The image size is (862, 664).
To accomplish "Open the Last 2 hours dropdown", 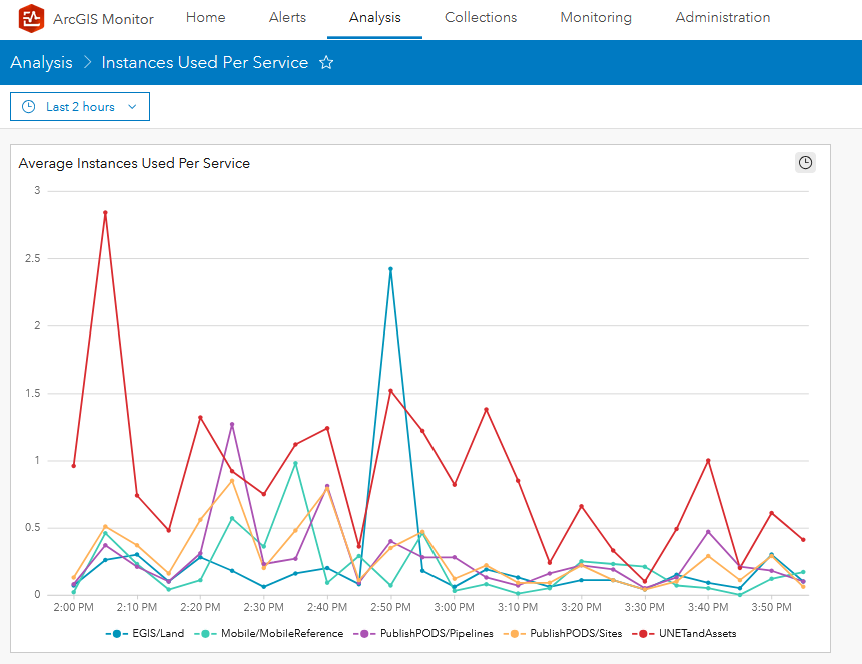I will click(x=79, y=106).
